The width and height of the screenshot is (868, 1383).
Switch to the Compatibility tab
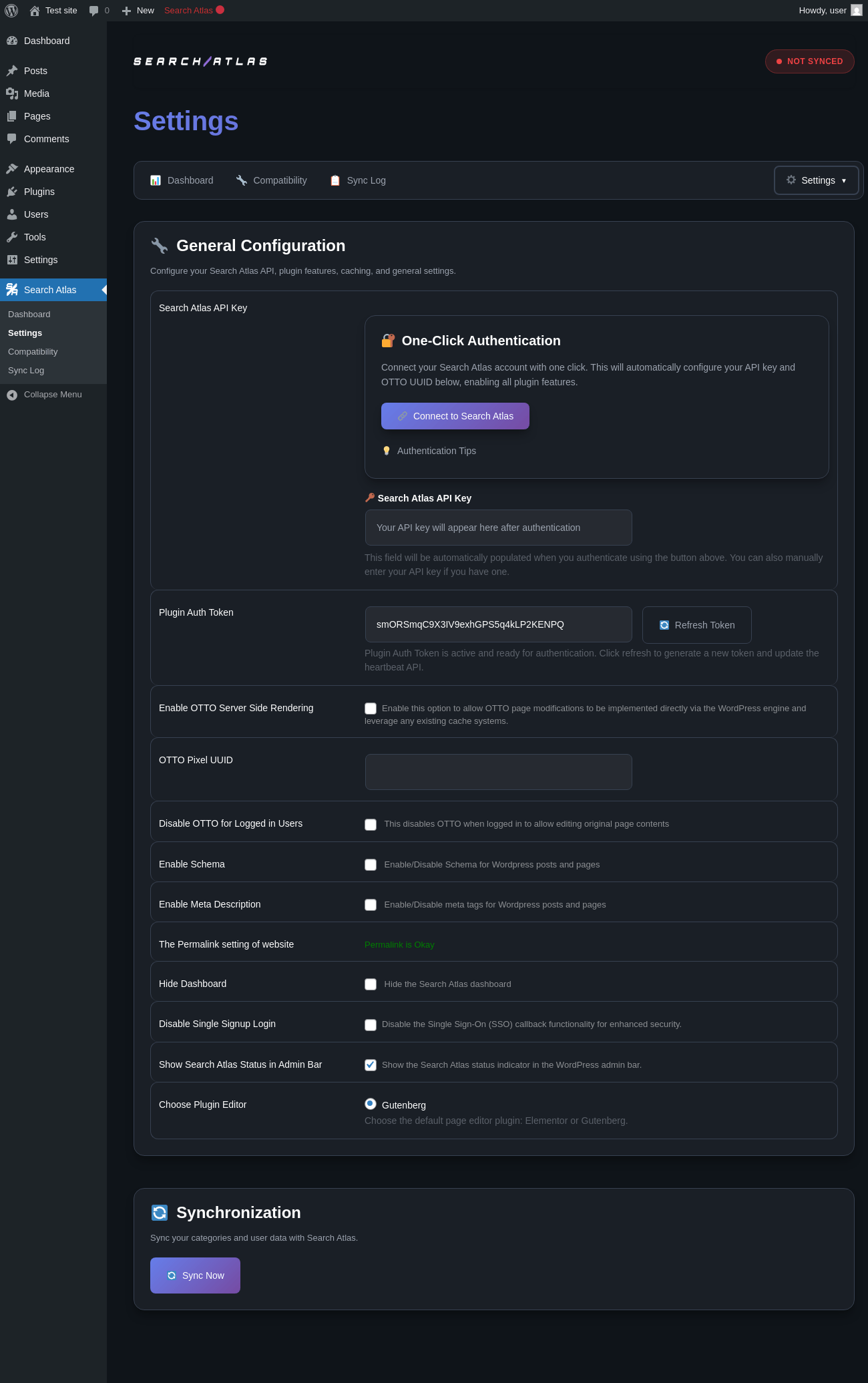(272, 180)
